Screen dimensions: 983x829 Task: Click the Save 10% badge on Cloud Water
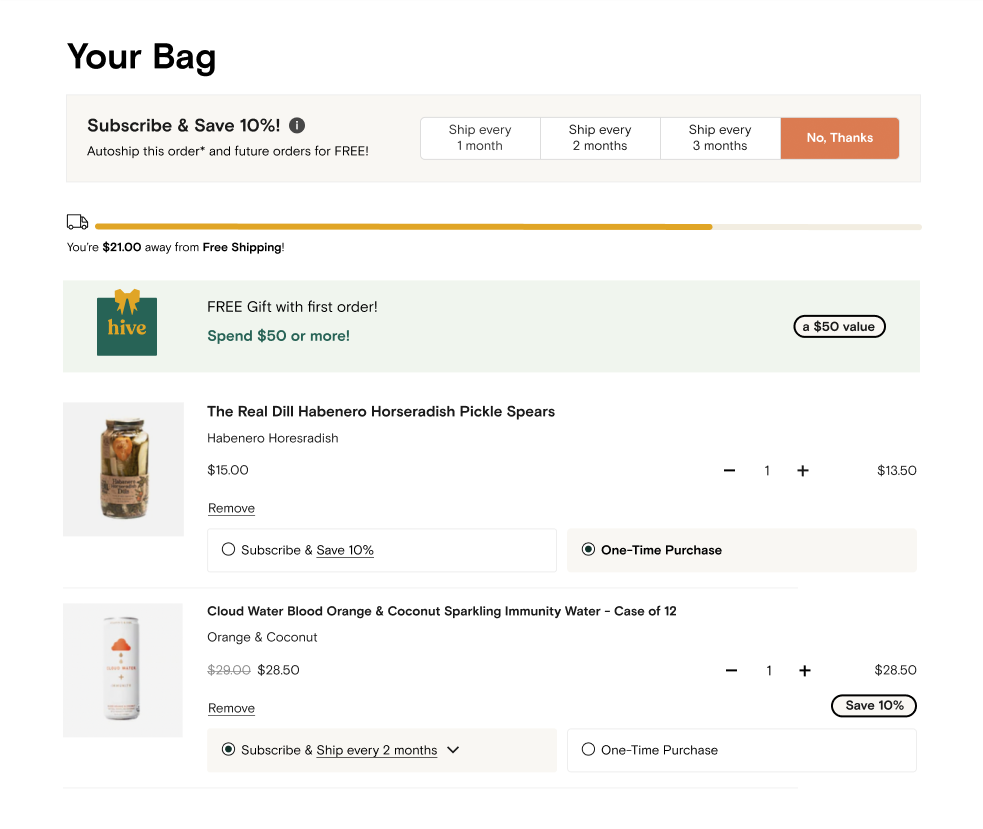(874, 706)
